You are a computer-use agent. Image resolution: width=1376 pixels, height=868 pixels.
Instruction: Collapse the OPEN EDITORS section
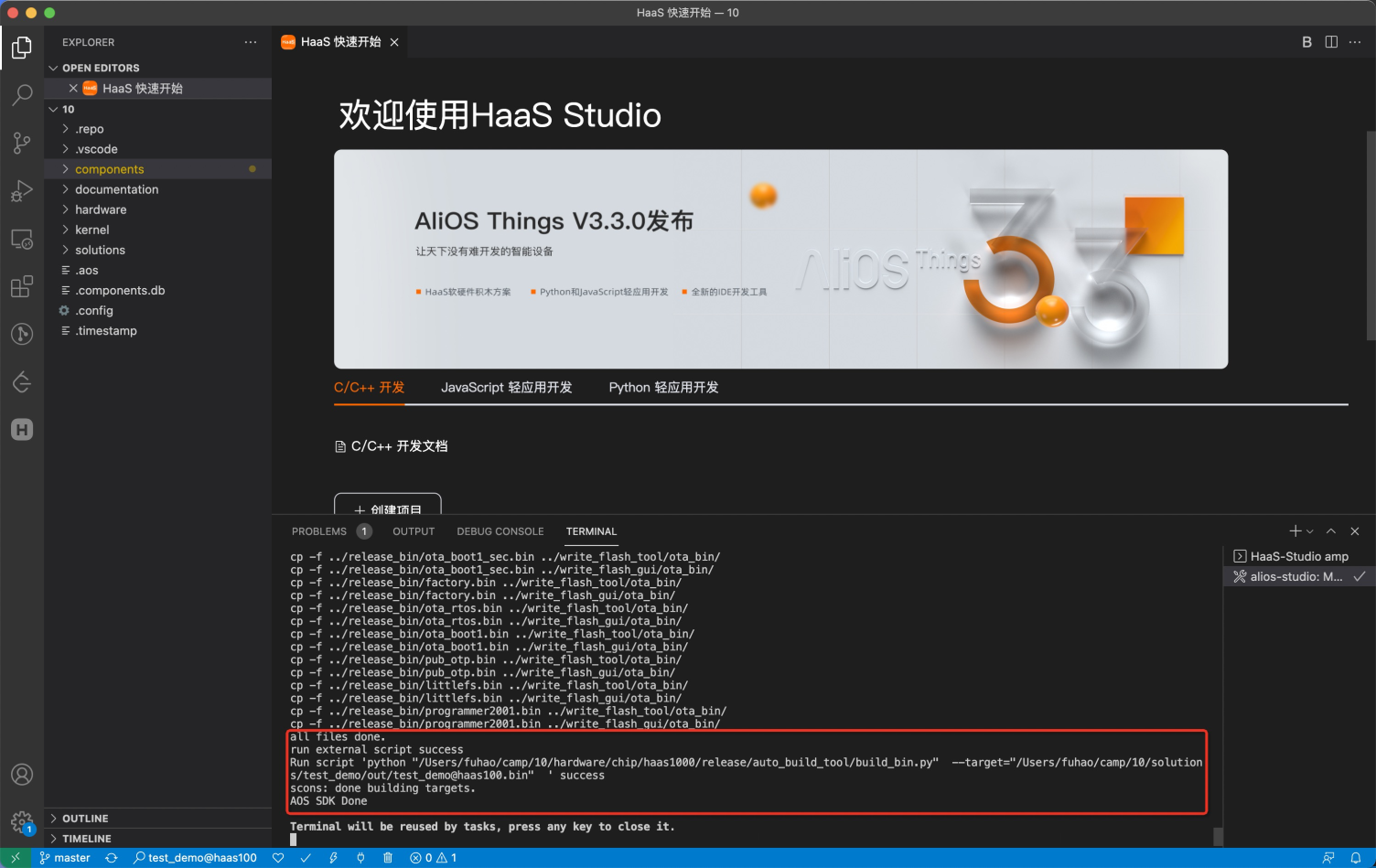[x=158, y=69]
